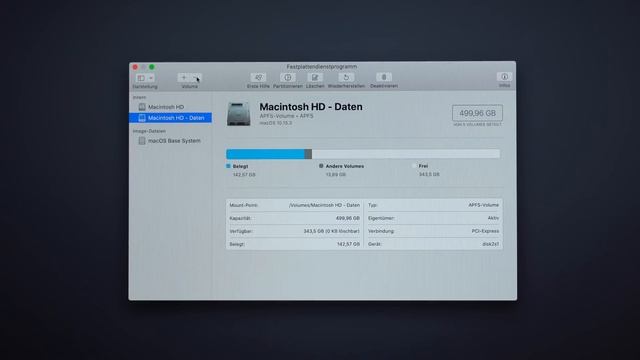Click the Kapazität row value
This screenshot has height=360, width=640.
click(348, 218)
